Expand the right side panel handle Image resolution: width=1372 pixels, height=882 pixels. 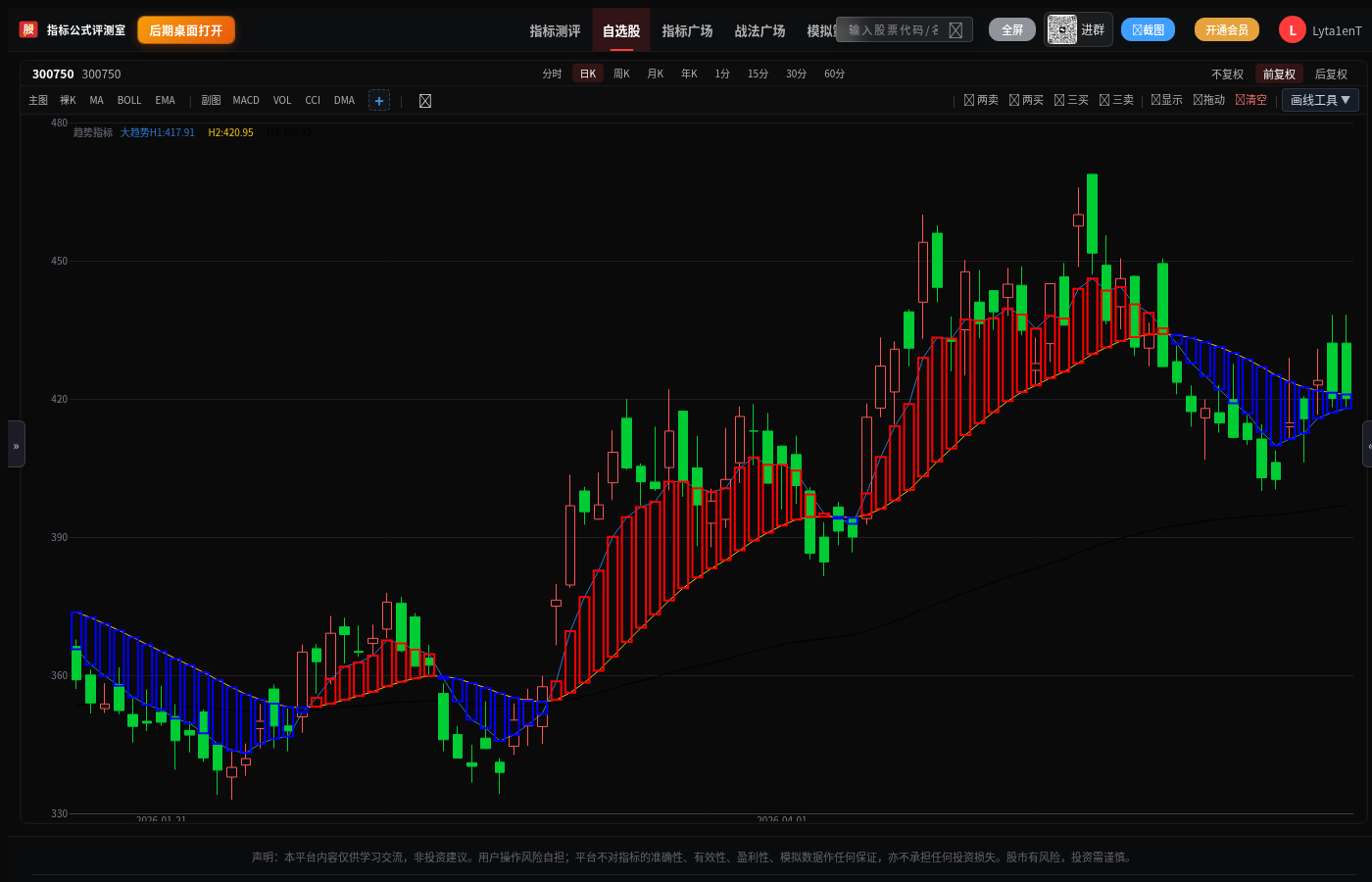click(1367, 445)
